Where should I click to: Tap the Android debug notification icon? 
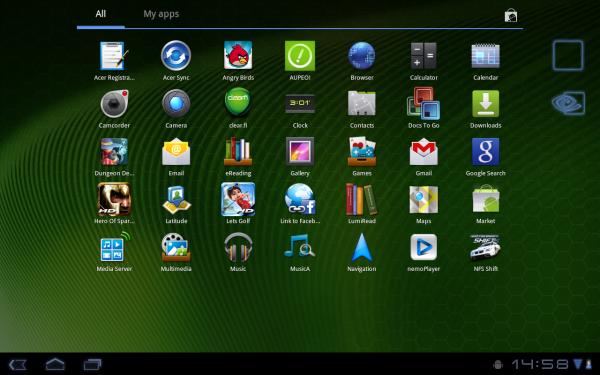click(498, 364)
